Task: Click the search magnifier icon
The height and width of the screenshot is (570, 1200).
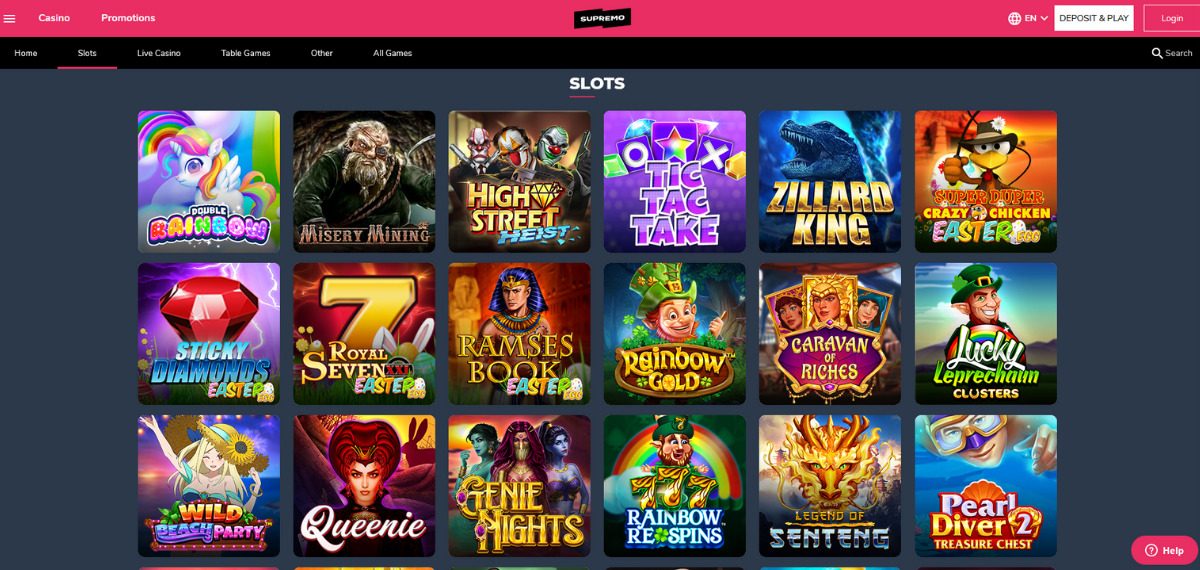Action: [1157, 53]
